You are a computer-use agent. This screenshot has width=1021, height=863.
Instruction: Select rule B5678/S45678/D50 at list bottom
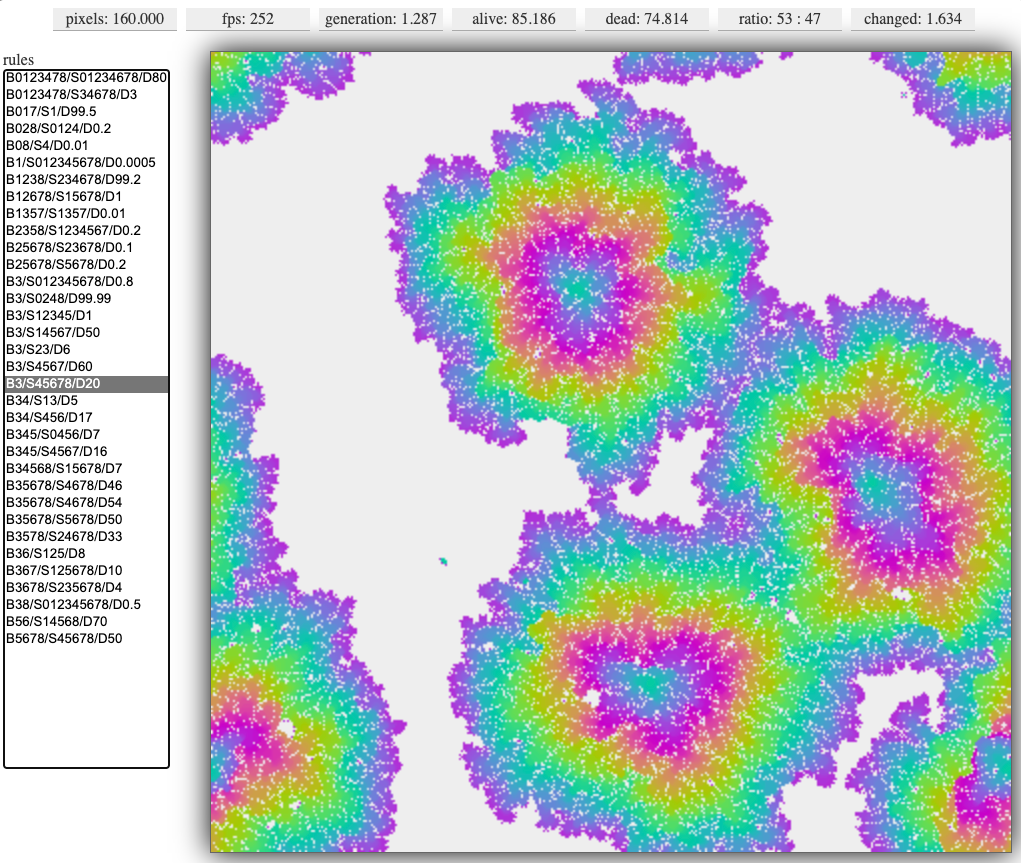(86, 638)
